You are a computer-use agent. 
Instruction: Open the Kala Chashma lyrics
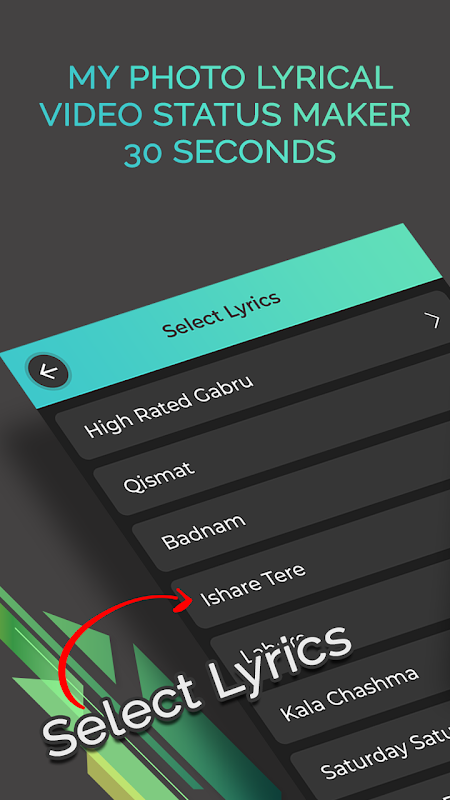pyautogui.click(x=350, y=693)
